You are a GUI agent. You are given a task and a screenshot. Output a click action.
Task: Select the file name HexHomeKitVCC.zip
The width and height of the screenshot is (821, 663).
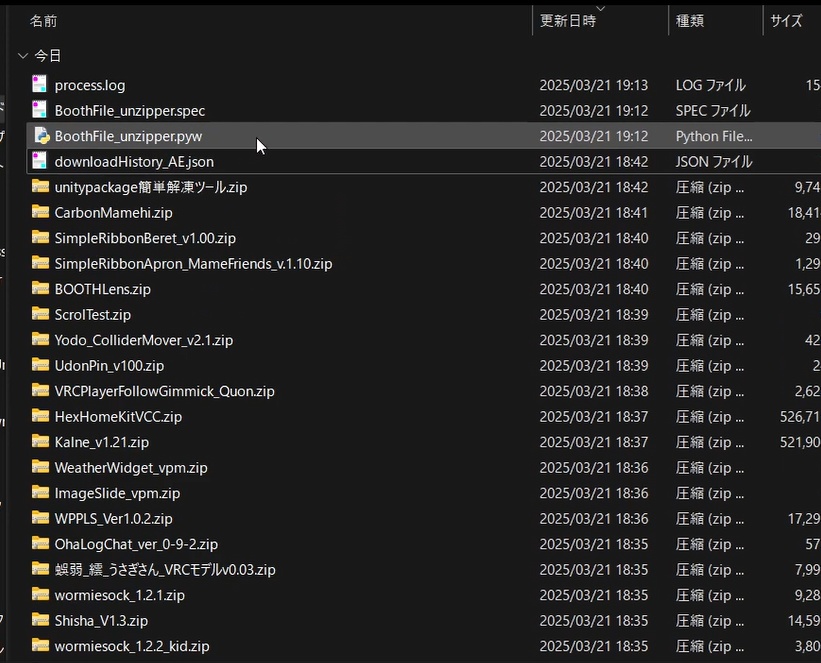click(x=118, y=417)
